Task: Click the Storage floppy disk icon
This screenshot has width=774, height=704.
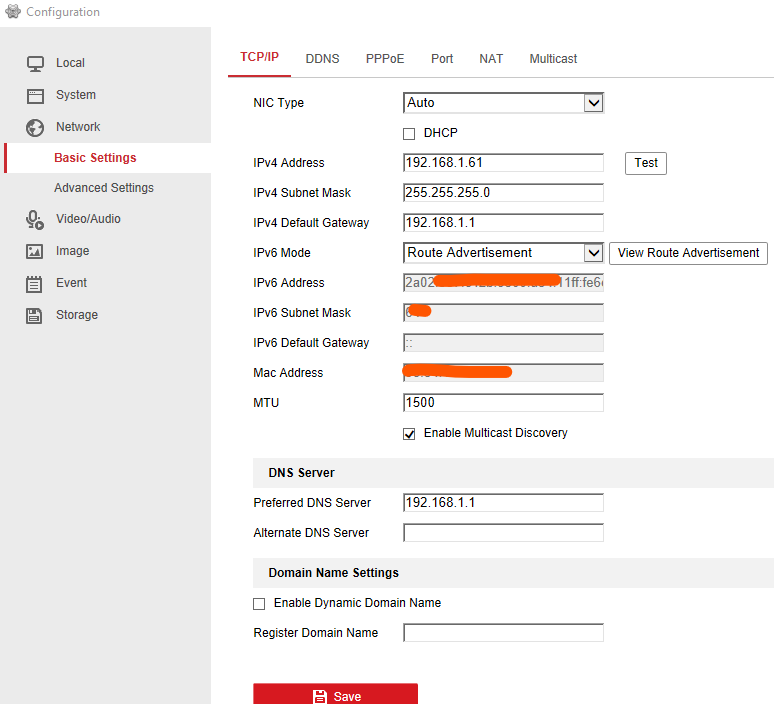Action: click(35, 315)
